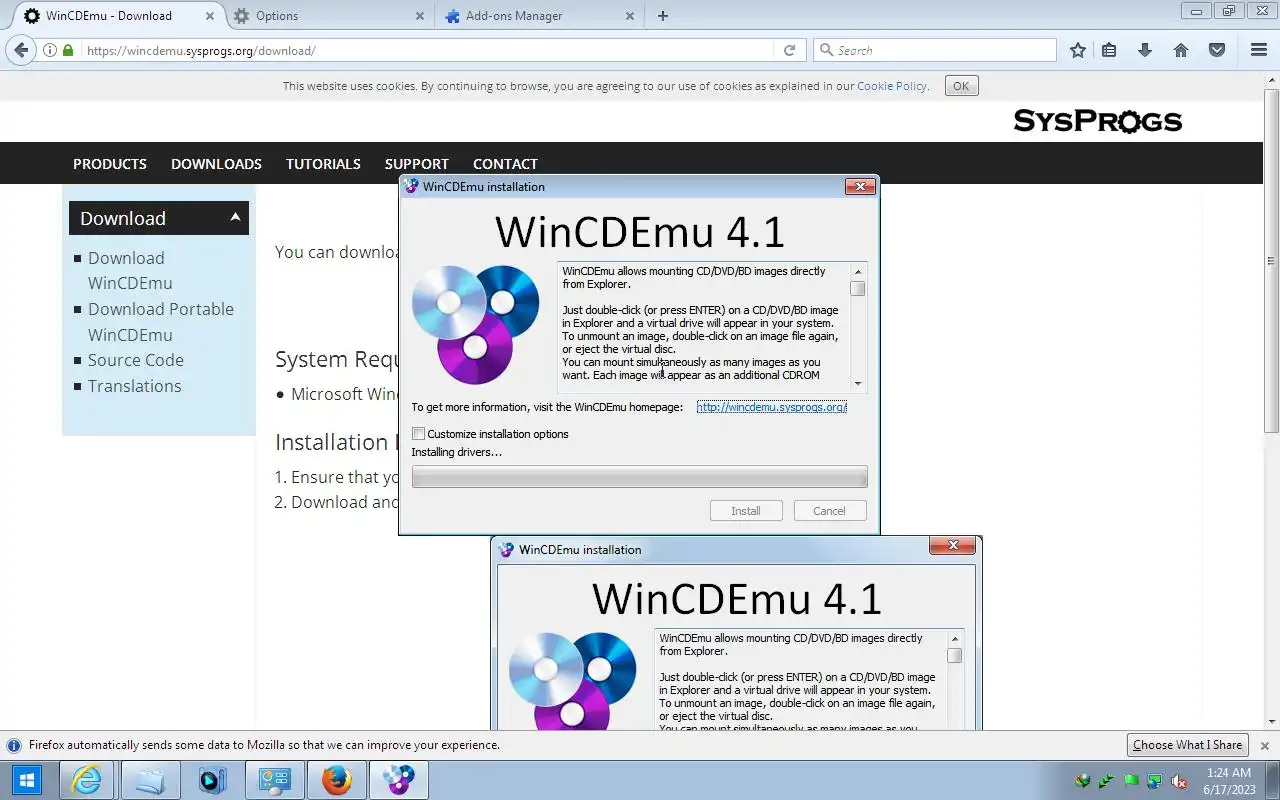Screen dimensions: 1280x800
Task: Click the Firefox back arrow button
Action: (x=21, y=50)
